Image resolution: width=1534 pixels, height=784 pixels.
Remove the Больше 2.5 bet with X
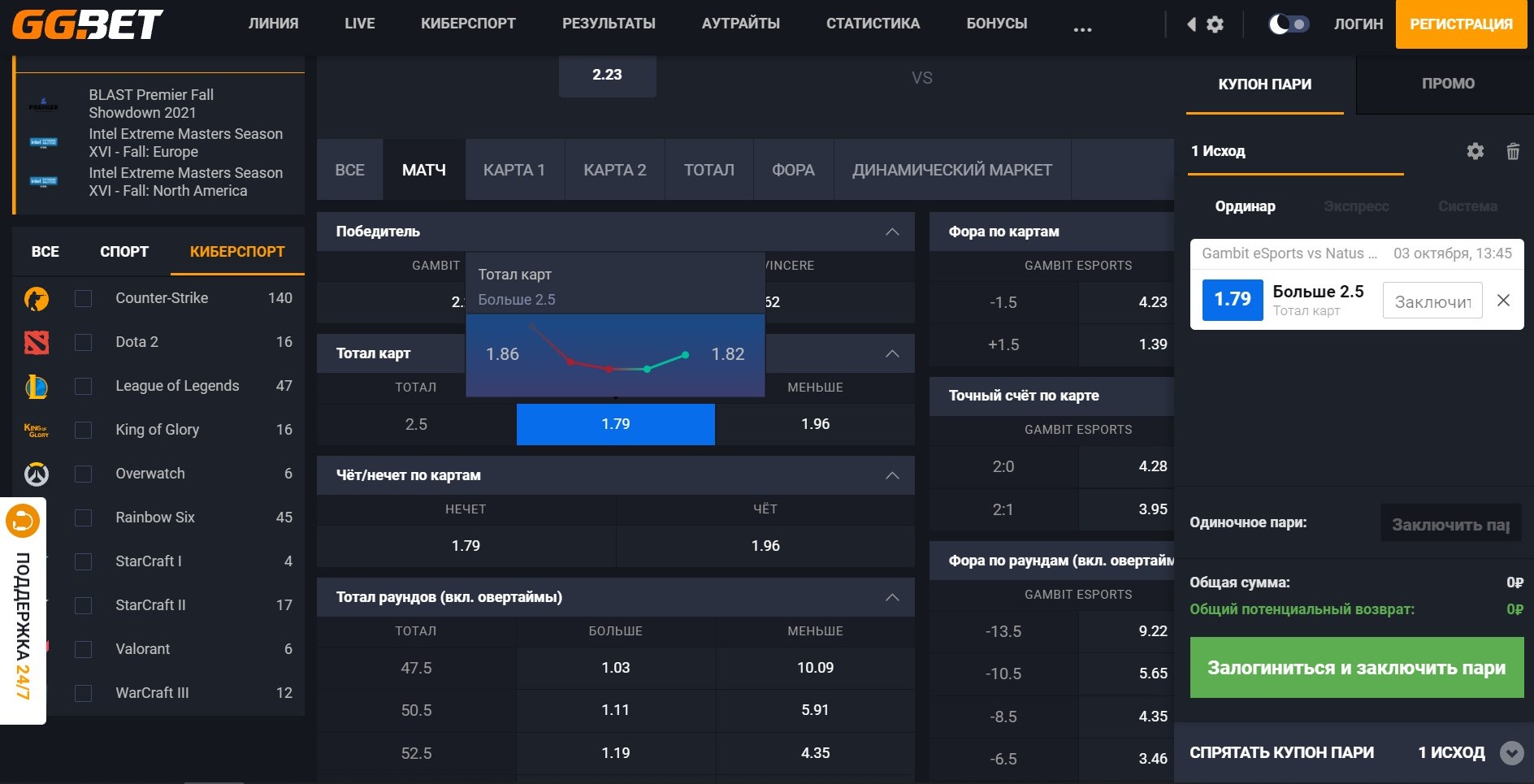(x=1503, y=301)
